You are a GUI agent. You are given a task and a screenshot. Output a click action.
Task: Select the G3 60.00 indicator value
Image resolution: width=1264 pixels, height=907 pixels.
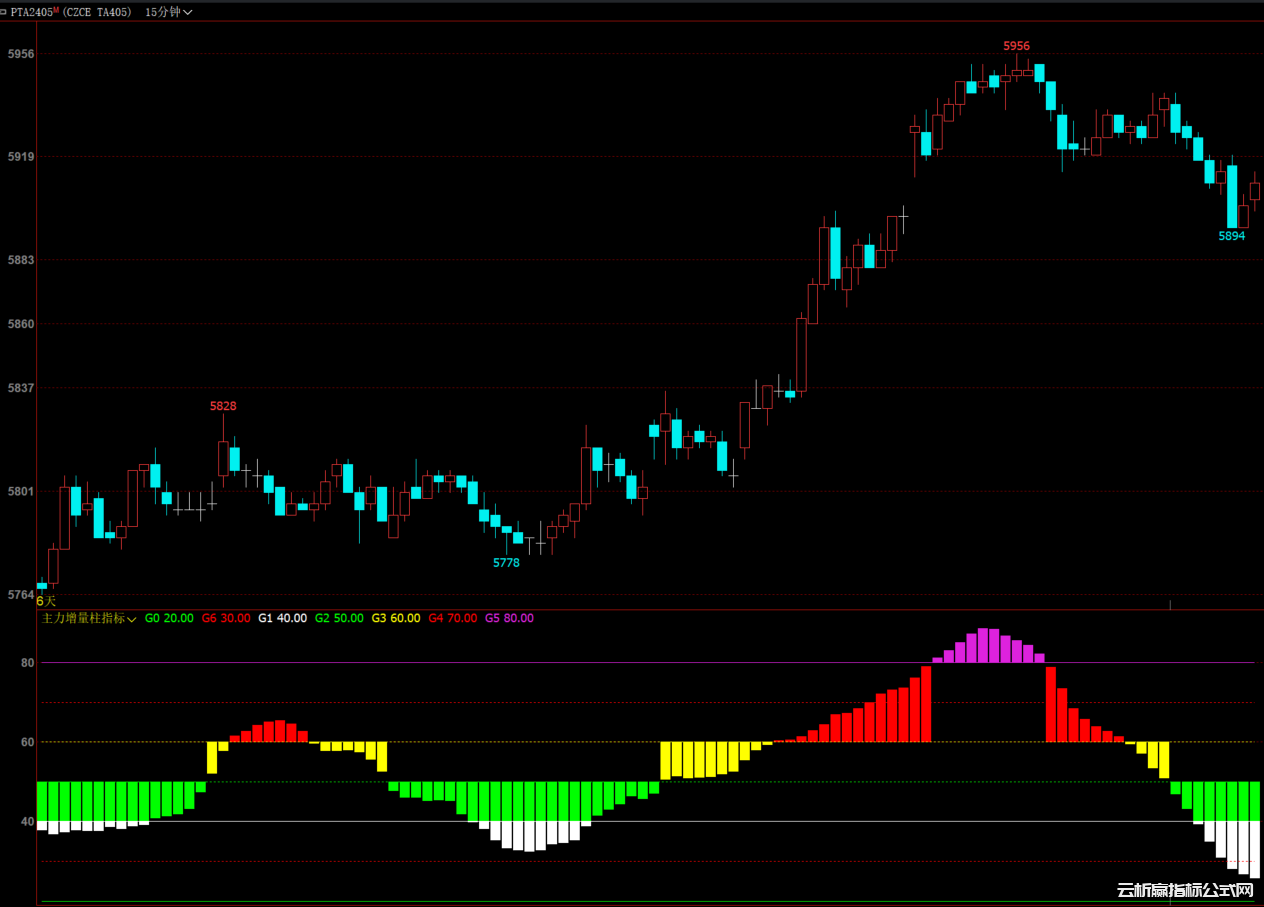coord(396,618)
